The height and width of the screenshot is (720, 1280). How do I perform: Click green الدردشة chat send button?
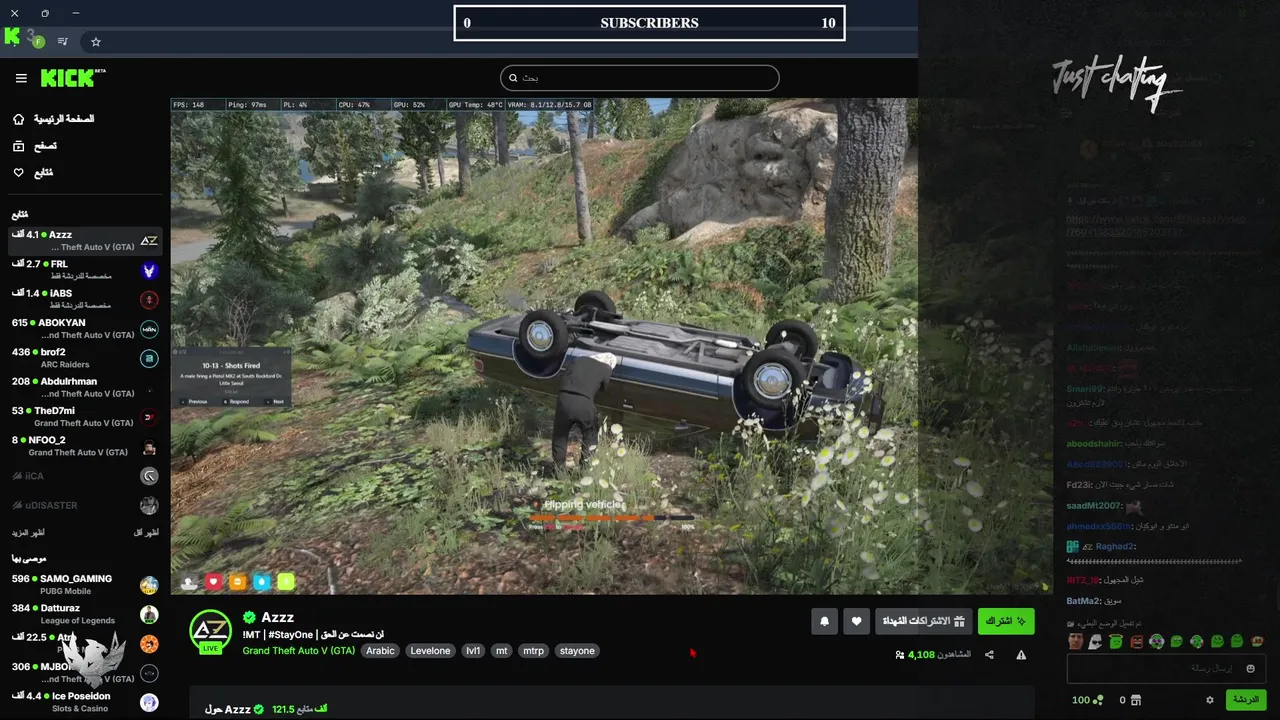pos(1246,700)
